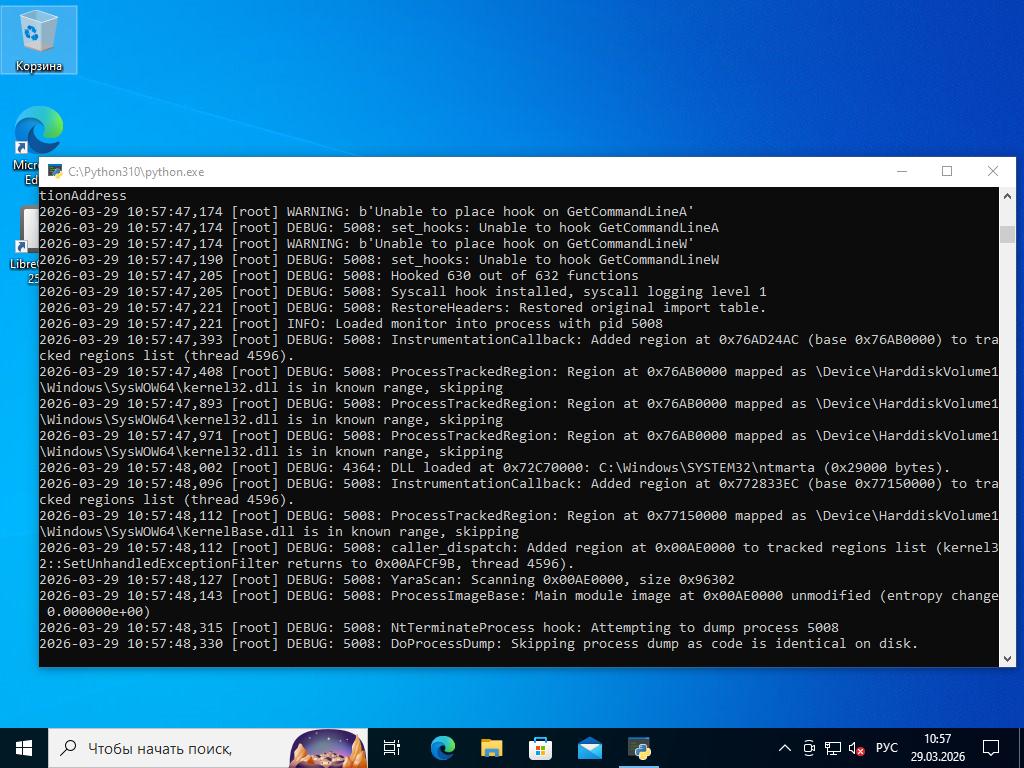Image resolution: width=1024 pixels, height=768 pixels.
Task: Click the python.exe window title bar icon
Action: tap(55, 171)
